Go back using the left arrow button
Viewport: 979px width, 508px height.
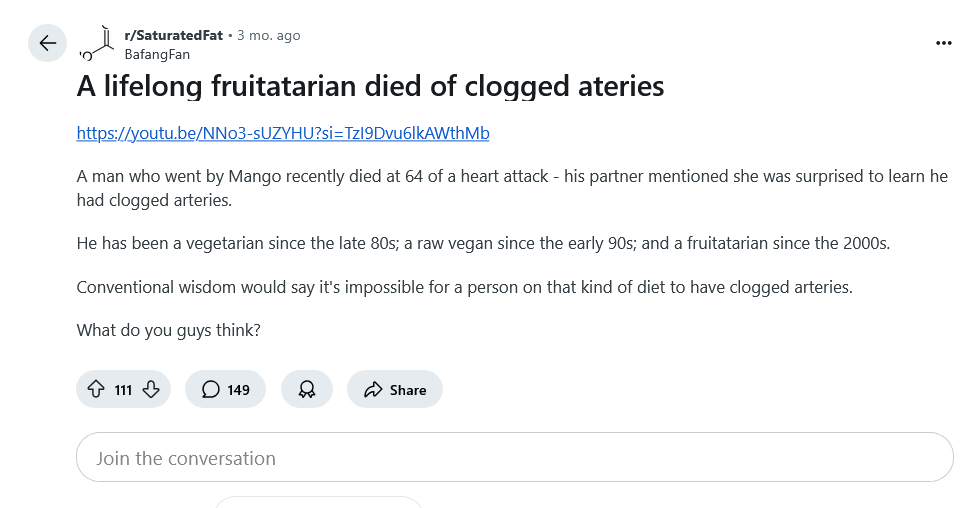coord(47,43)
